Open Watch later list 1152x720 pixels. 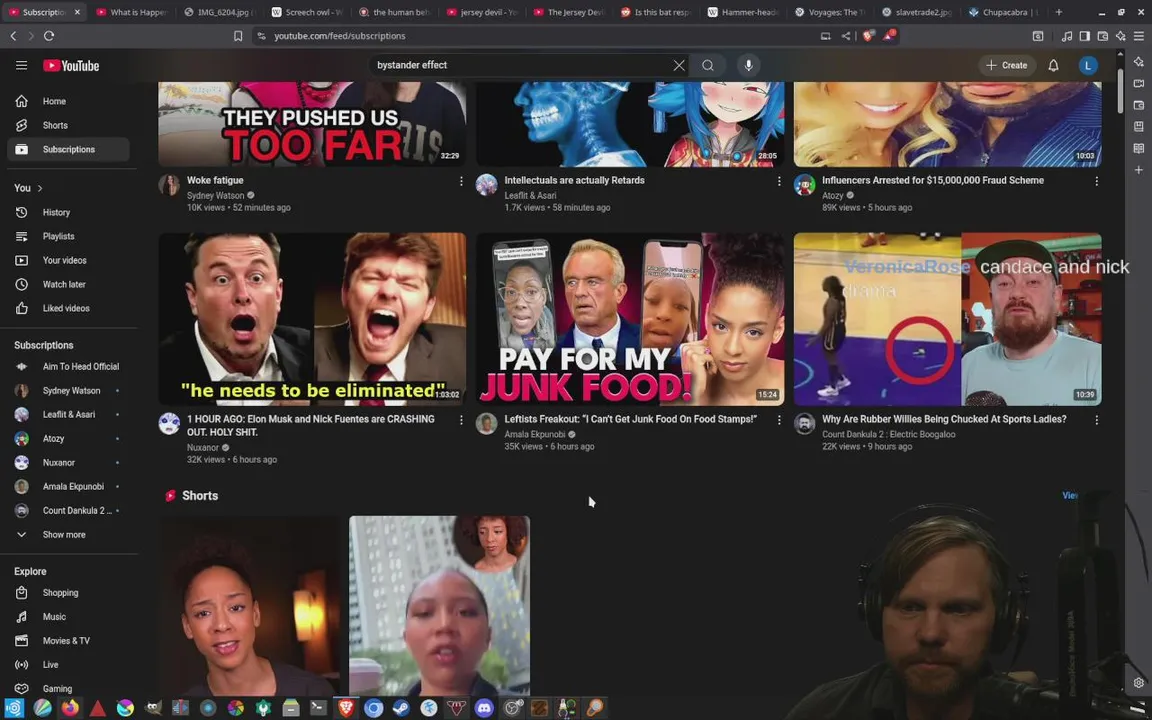click(x=68, y=284)
